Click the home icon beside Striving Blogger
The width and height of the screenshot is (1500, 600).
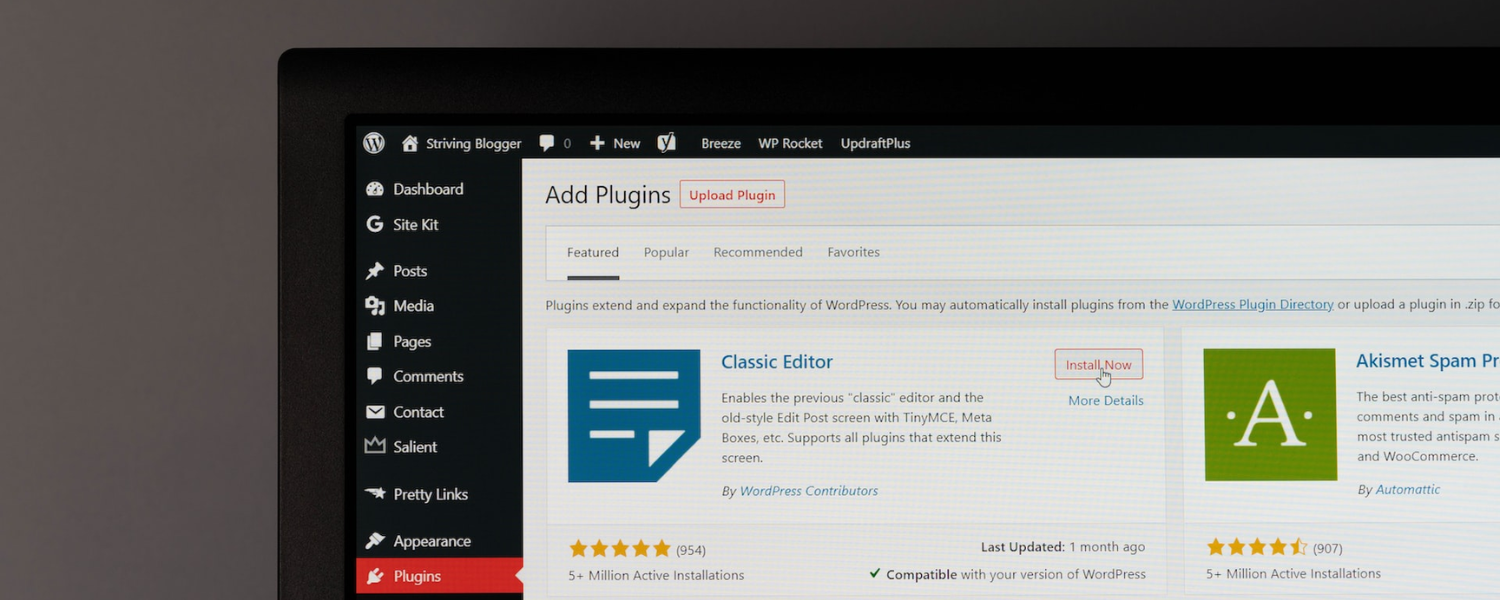[410, 143]
